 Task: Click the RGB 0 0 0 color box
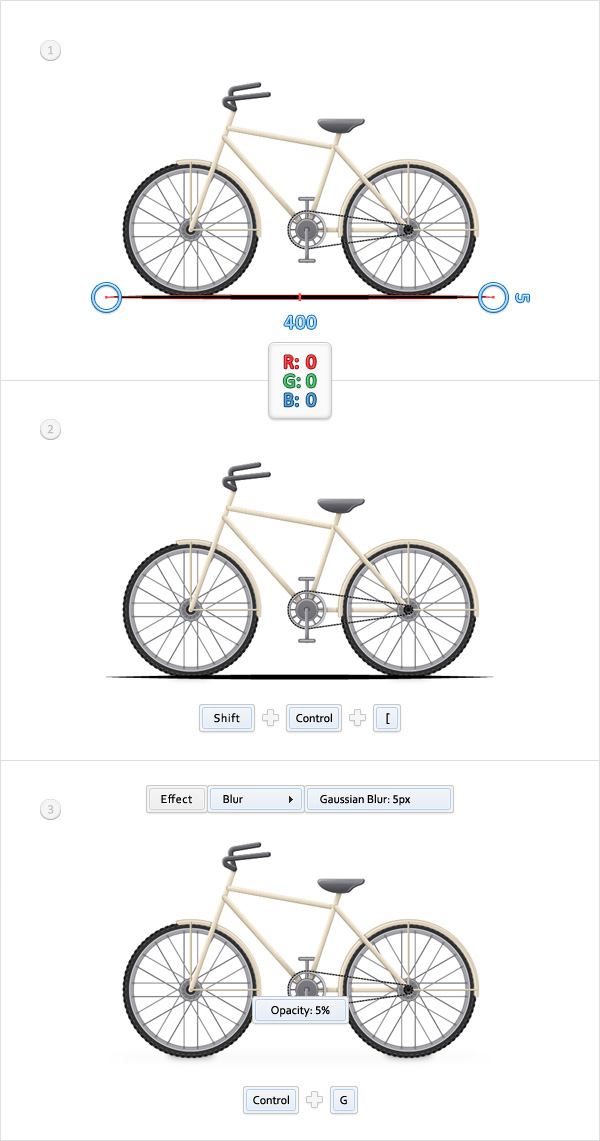tap(300, 381)
